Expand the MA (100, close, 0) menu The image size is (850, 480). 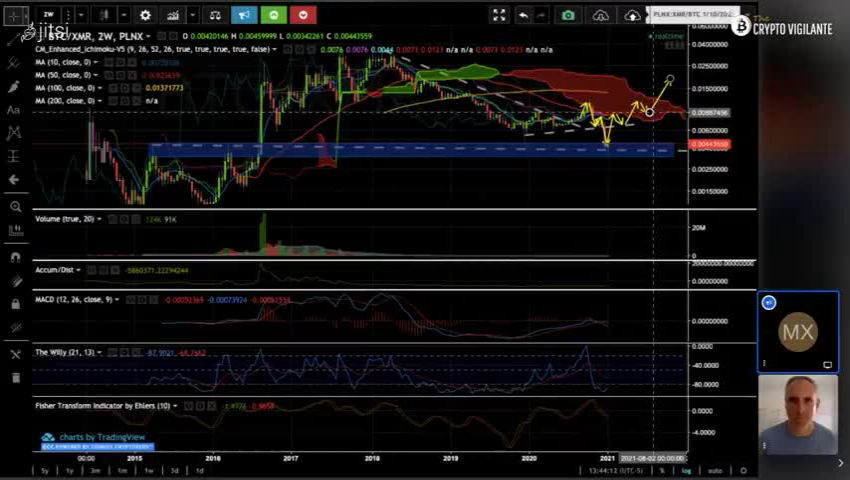(100, 88)
